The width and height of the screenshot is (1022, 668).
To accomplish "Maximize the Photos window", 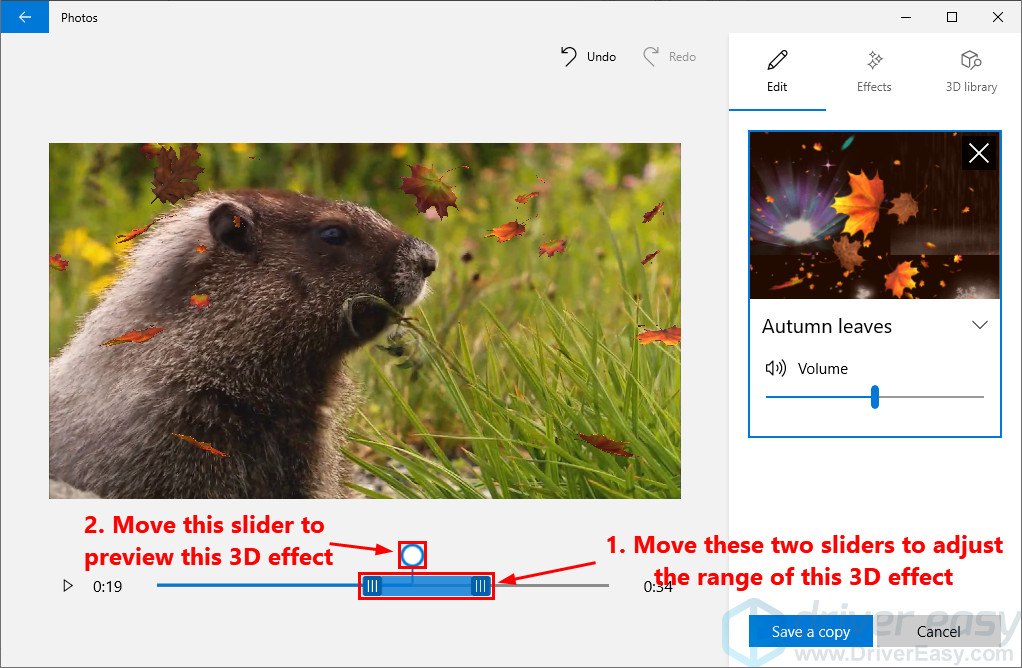I will click(952, 18).
